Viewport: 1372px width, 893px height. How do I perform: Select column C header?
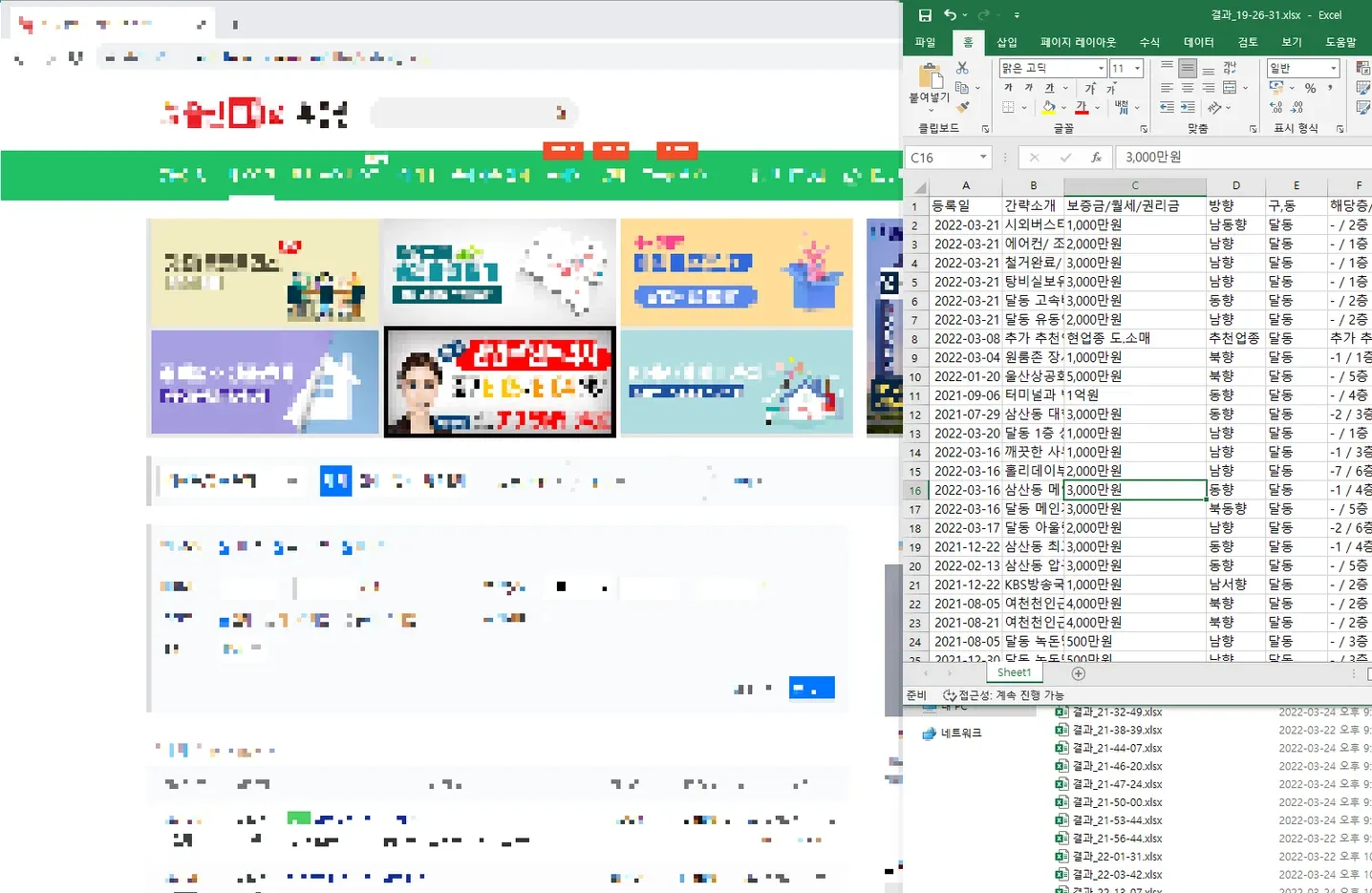coord(1134,185)
